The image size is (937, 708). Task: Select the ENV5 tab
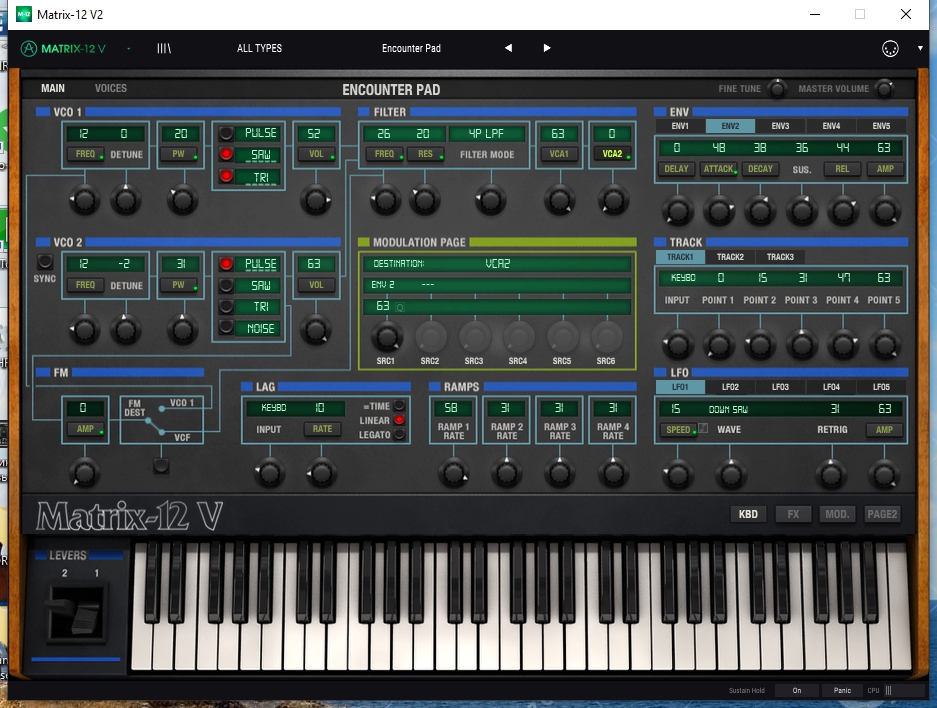coord(881,126)
